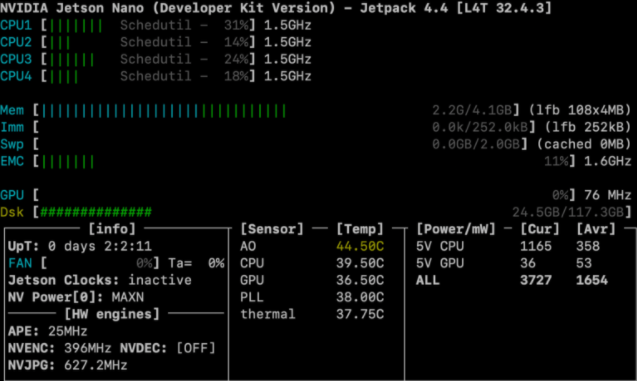Click the APE 25MHz entry
This screenshot has height=381, width=637.
click(48, 331)
